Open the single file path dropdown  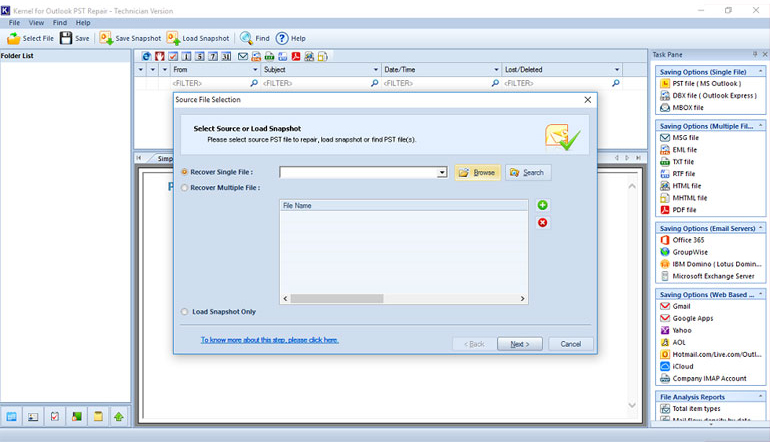[442, 172]
